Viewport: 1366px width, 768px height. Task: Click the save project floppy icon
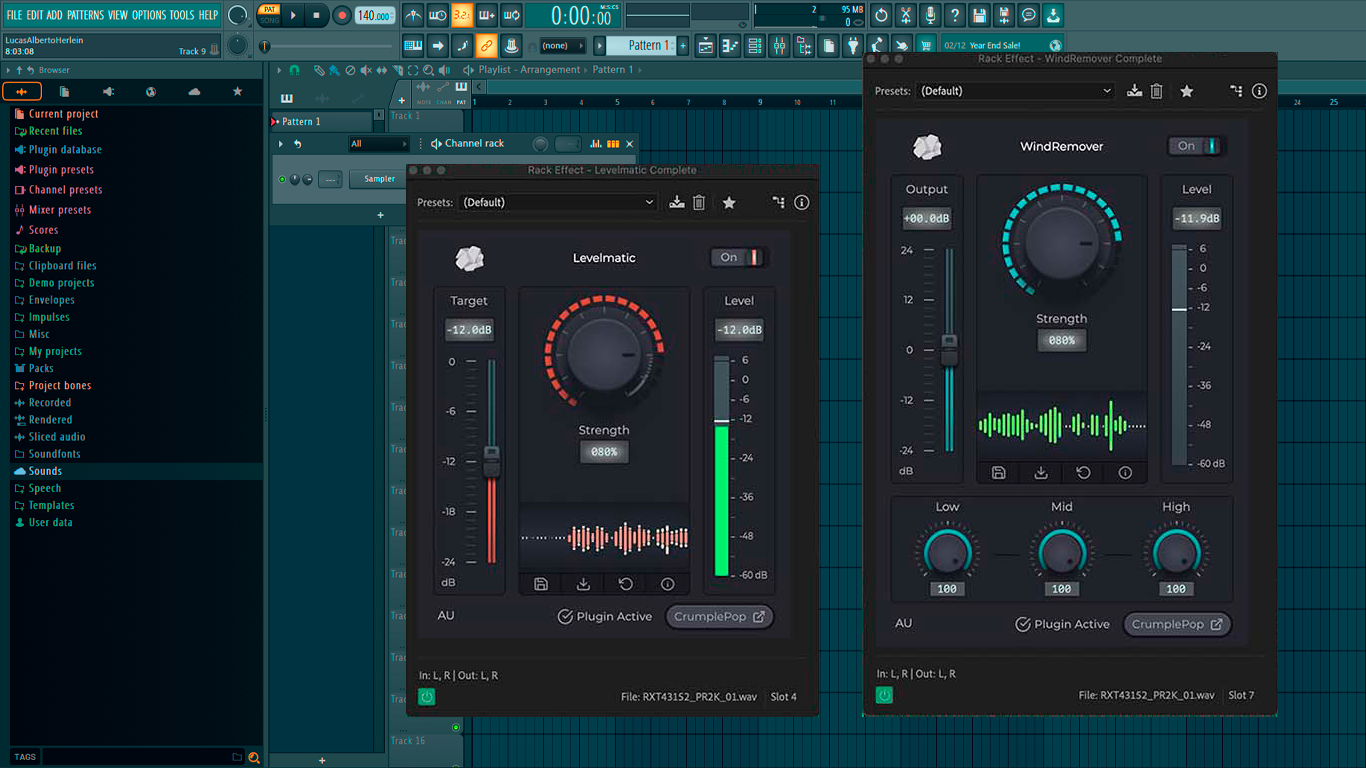coord(980,15)
